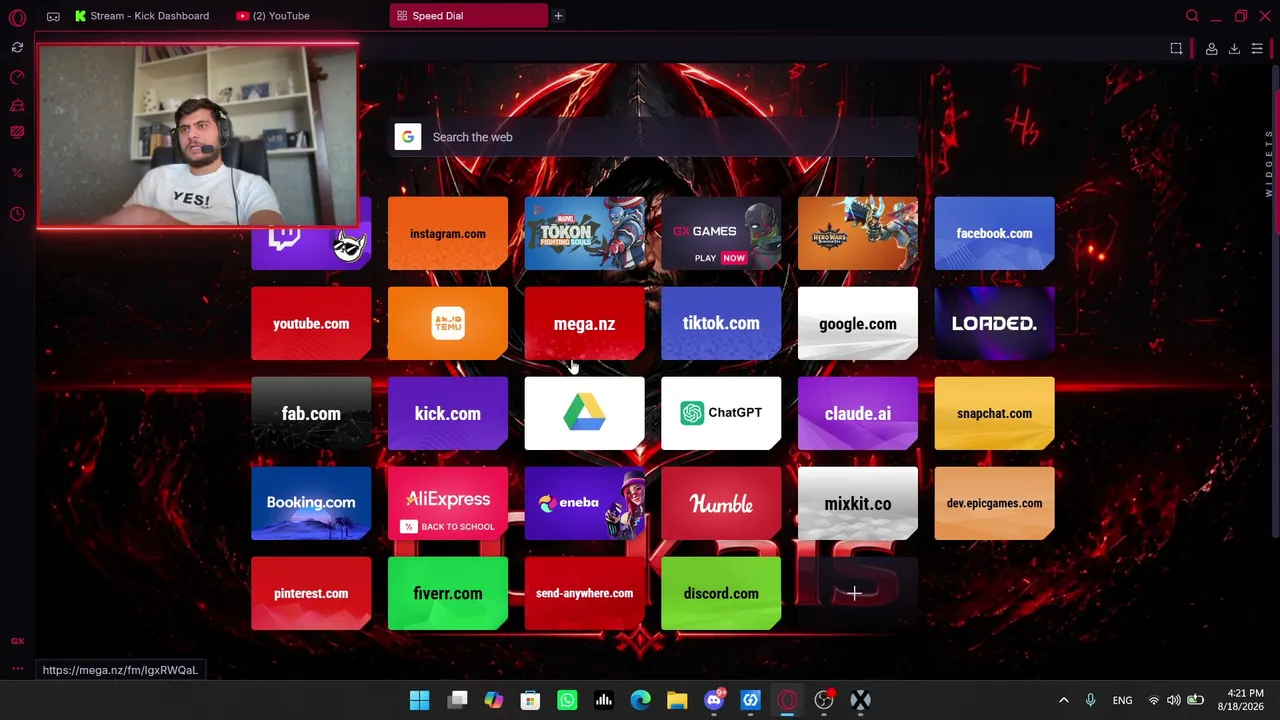Open the tab search magnifier icon

(1192, 16)
